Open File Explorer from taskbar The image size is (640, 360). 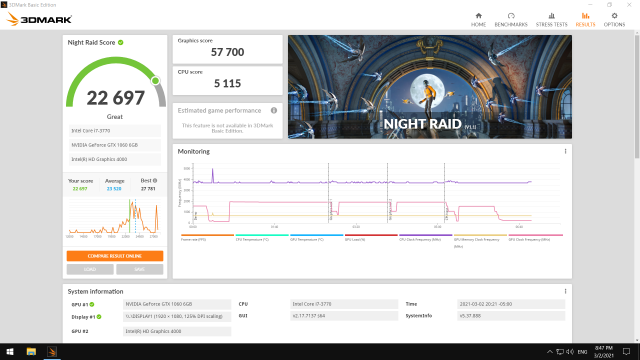[x=31, y=351]
